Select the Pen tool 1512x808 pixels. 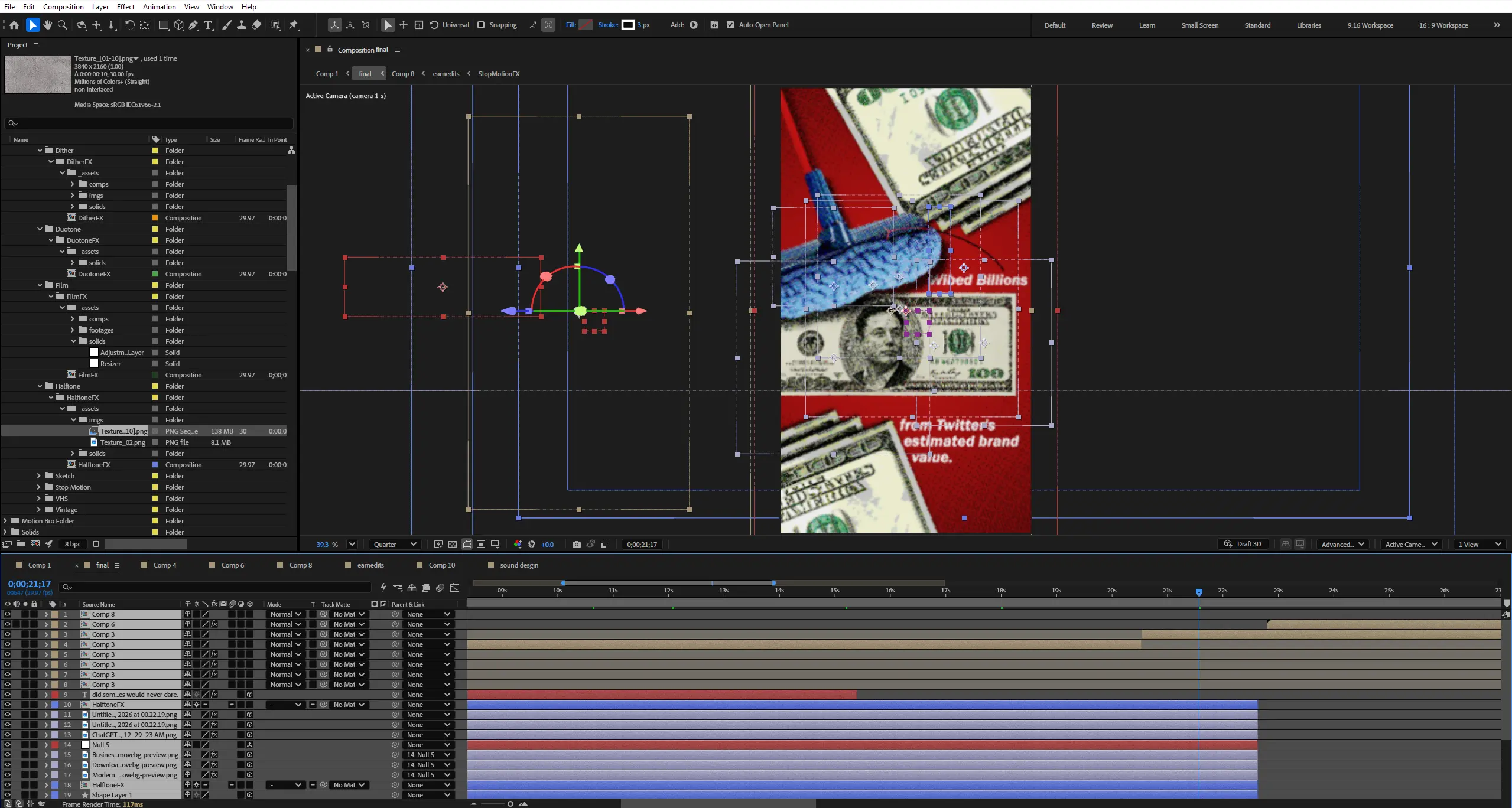[x=193, y=25]
